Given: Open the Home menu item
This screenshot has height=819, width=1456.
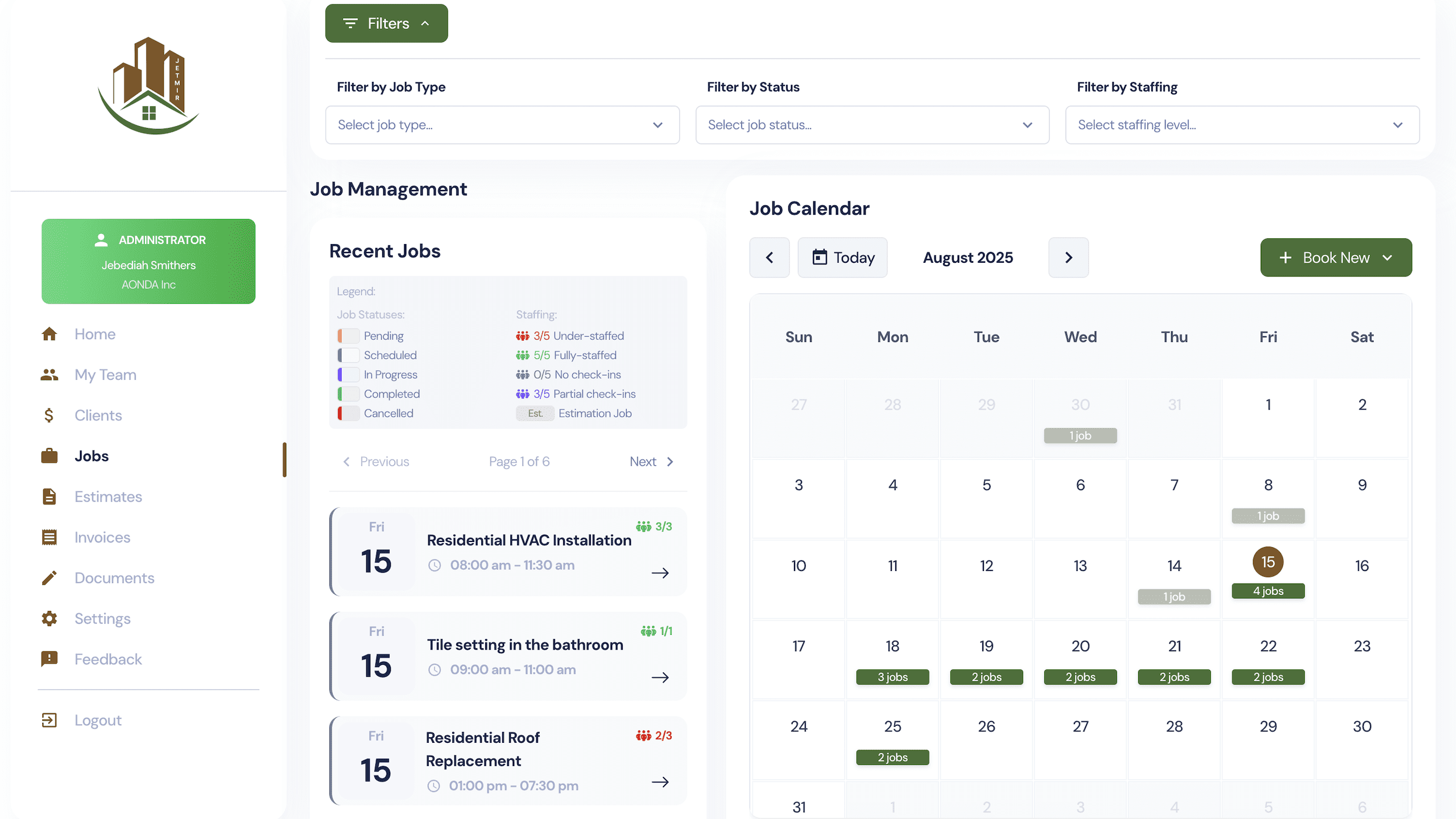Looking at the screenshot, I should [95, 334].
